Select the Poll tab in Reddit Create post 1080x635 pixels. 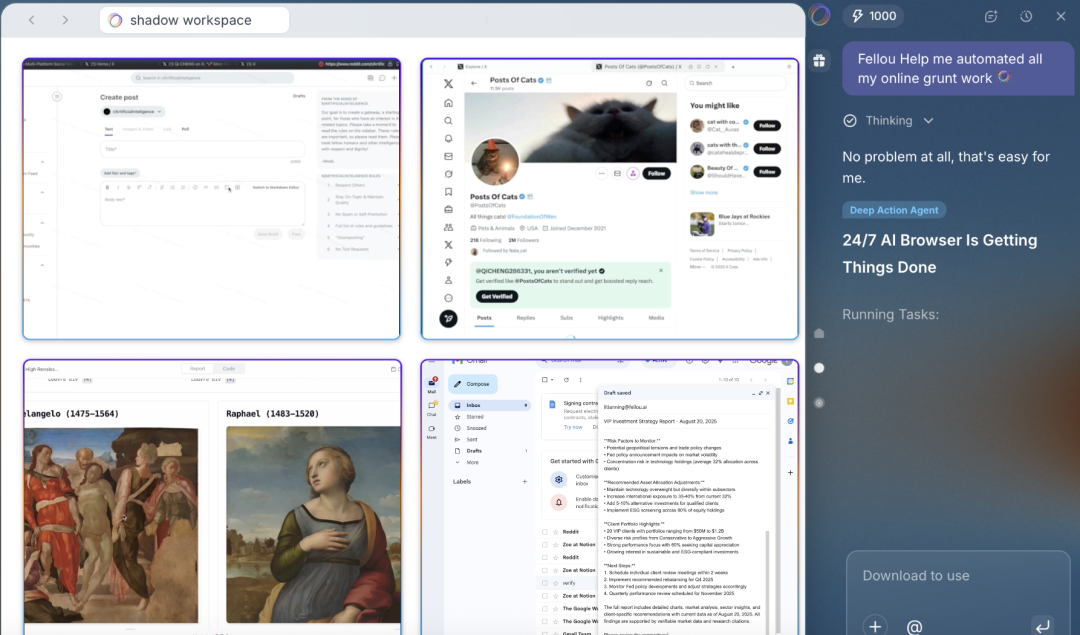click(185, 129)
